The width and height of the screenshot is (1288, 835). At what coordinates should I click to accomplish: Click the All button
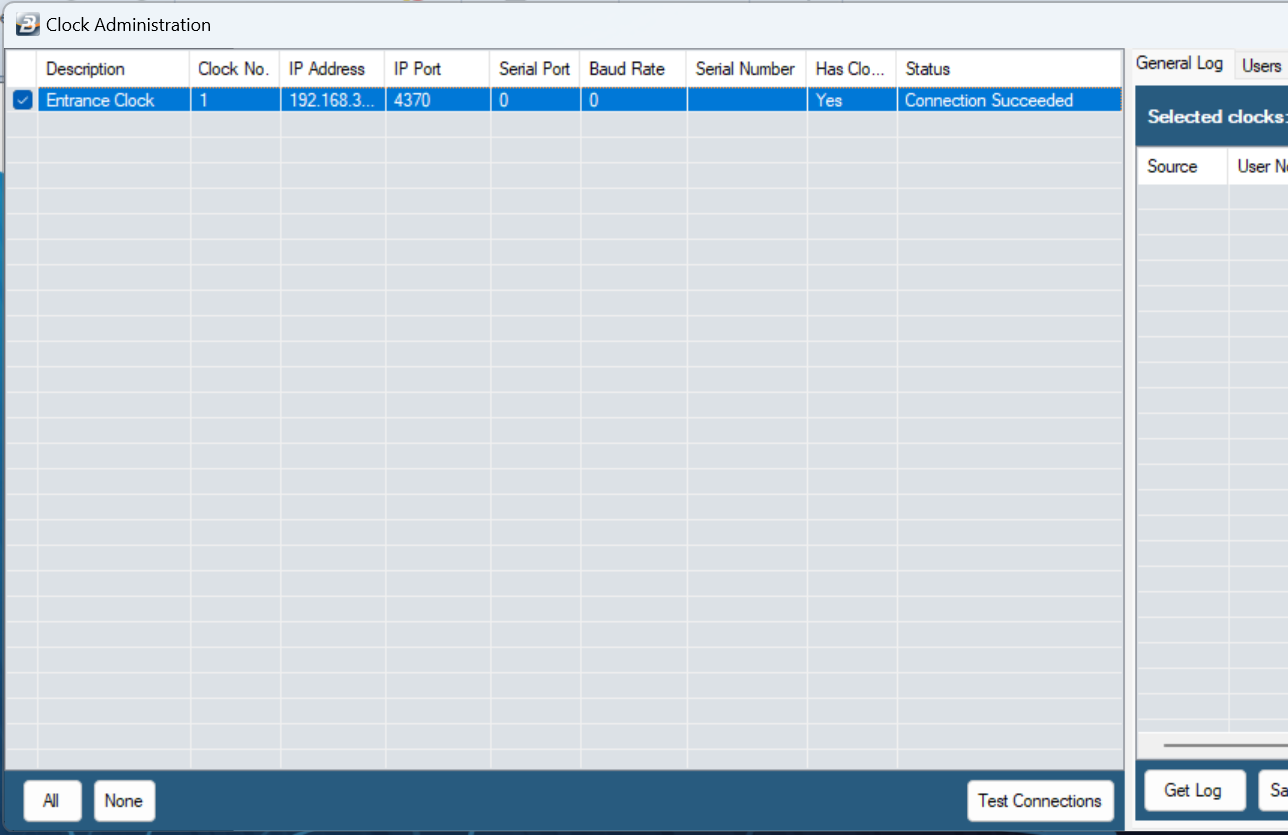coord(52,801)
